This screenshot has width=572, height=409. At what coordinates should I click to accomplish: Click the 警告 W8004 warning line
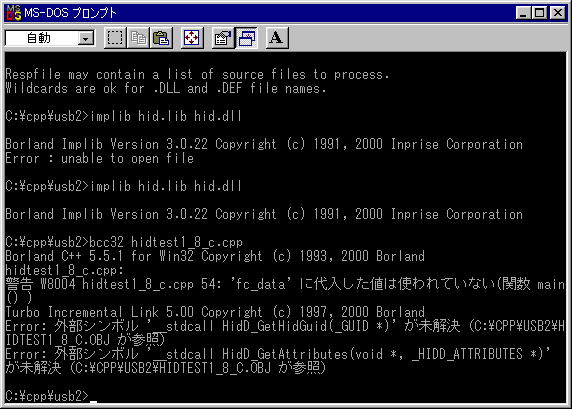pos(285,291)
